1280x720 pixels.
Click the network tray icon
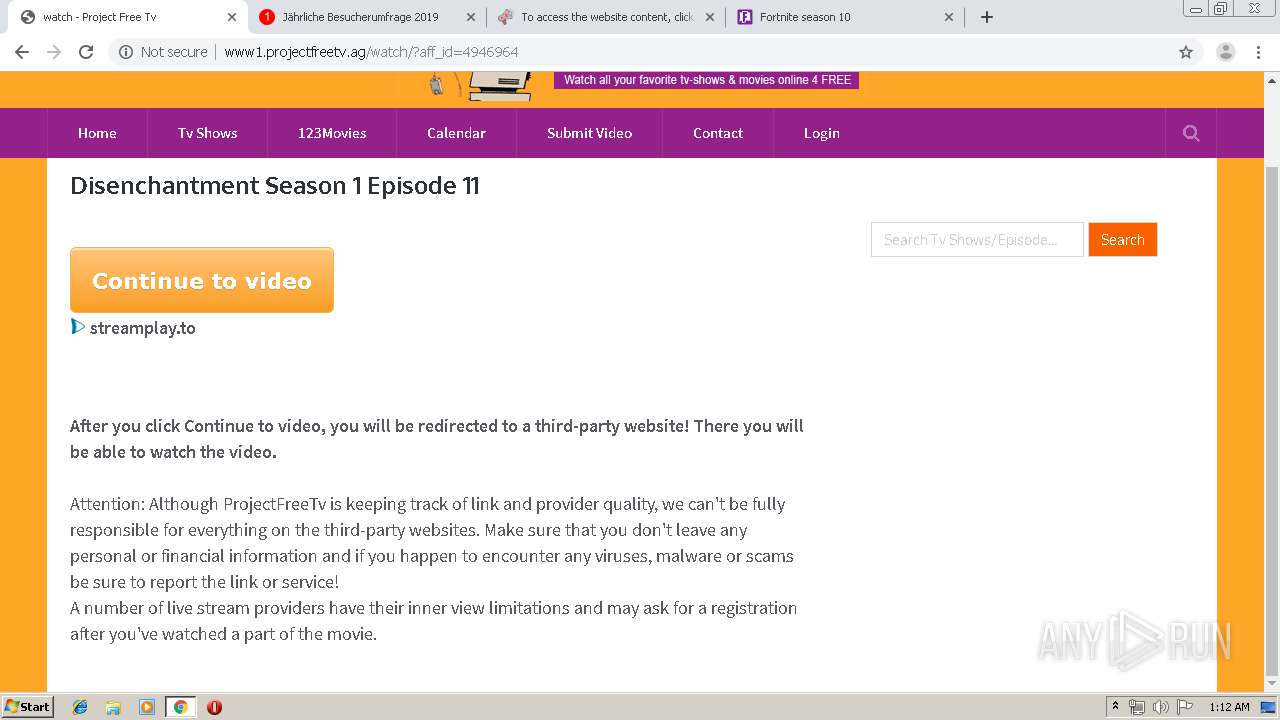pyautogui.click(x=1137, y=707)
